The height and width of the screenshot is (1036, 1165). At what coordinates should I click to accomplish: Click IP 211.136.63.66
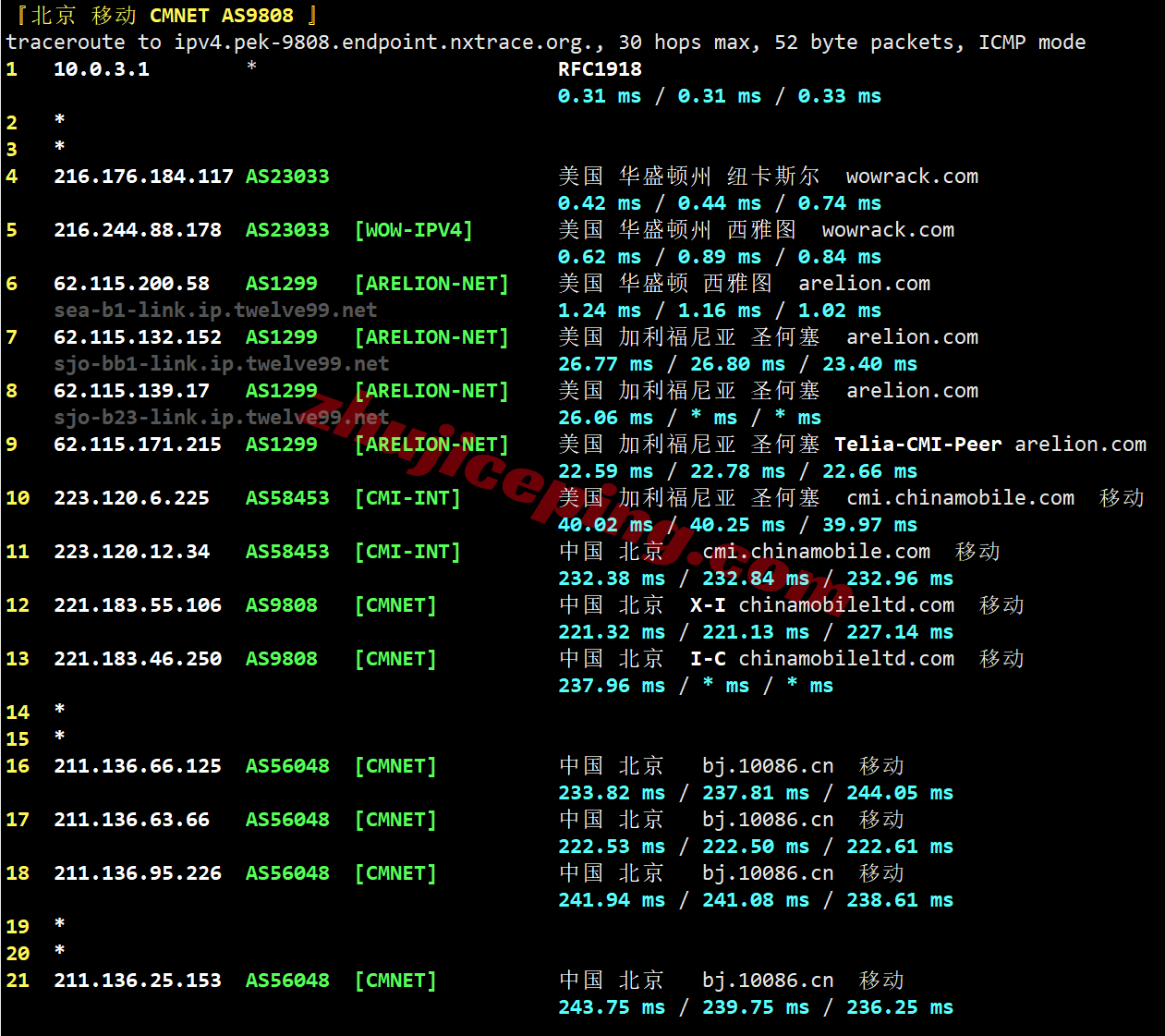pos(131,820)
